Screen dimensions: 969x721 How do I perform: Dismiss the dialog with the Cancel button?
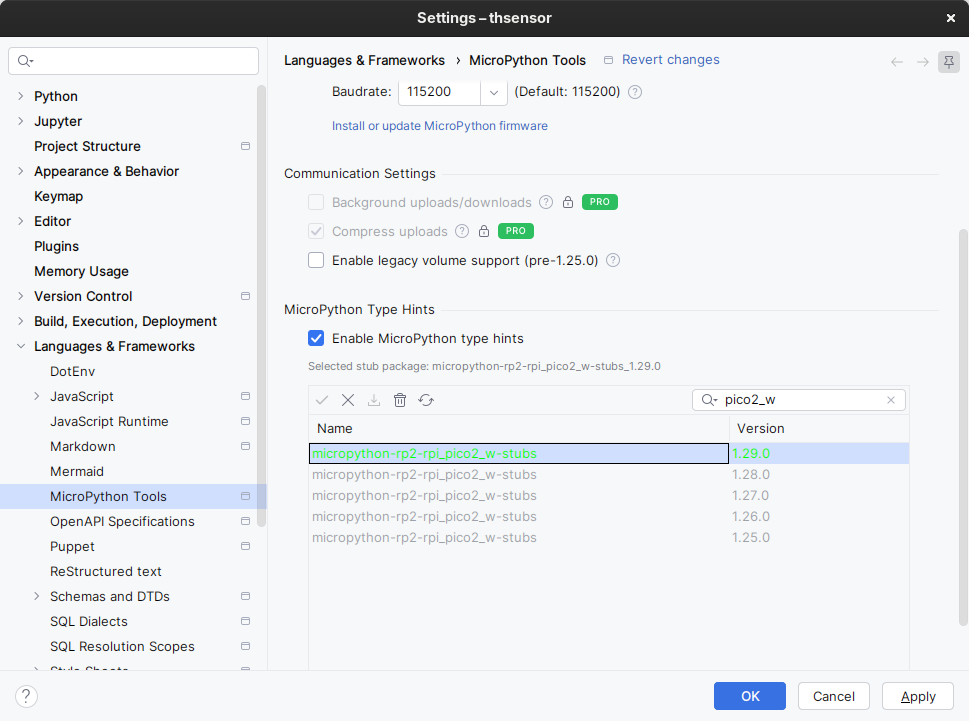[834, 696]
